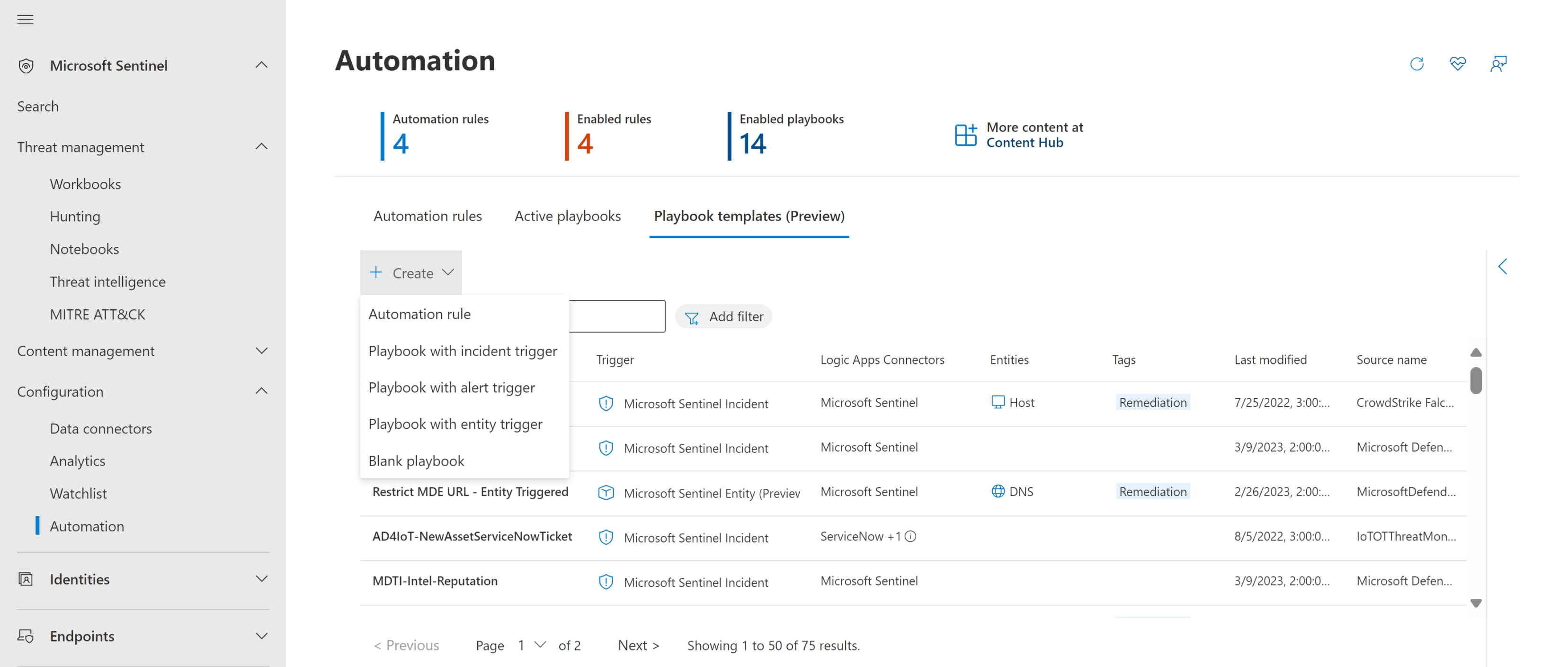Click the Content Hub grid icon
This screenshot has height=667, width=1568.
coord(965,135)
